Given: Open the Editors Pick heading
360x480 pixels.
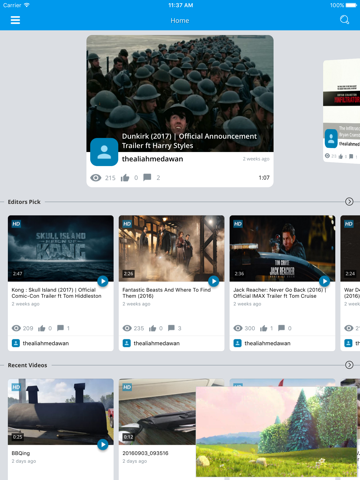Looking at the screenshot, I should point(24,202).
